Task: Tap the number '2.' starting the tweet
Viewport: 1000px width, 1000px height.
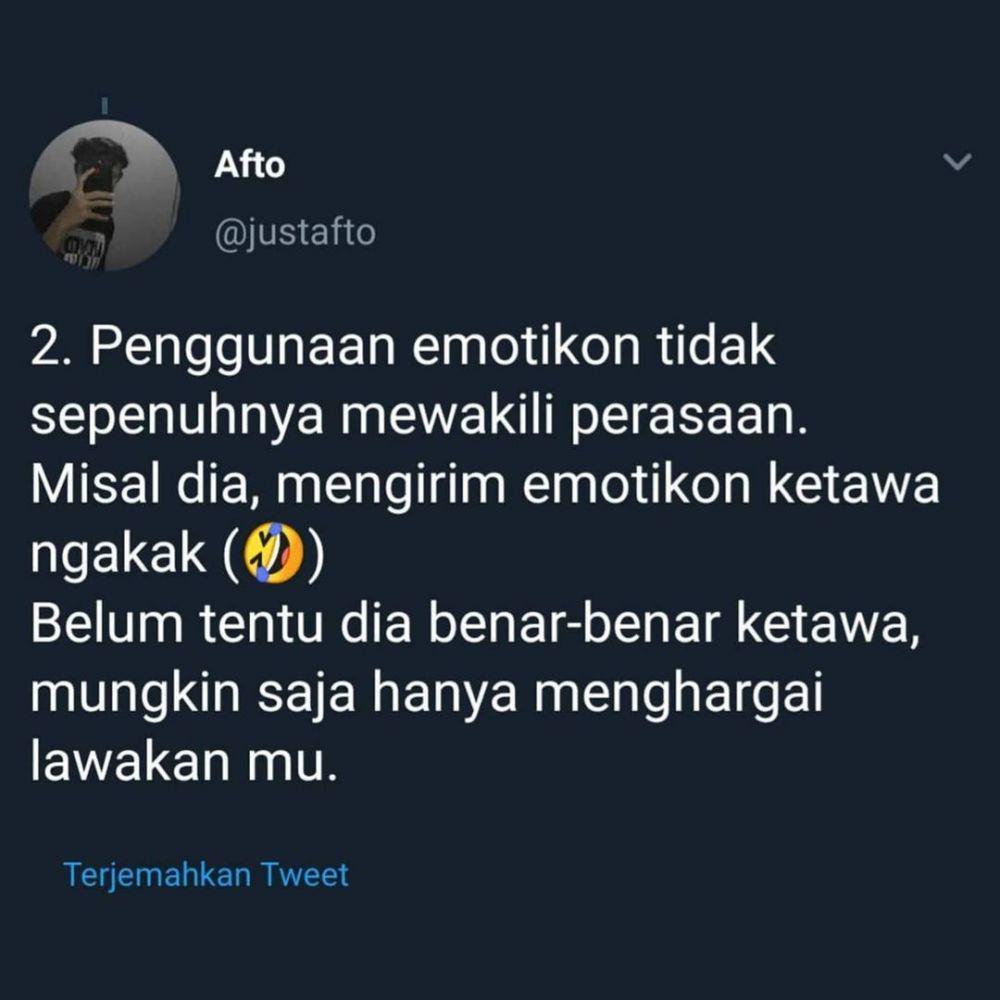Action: pos(54,348)
